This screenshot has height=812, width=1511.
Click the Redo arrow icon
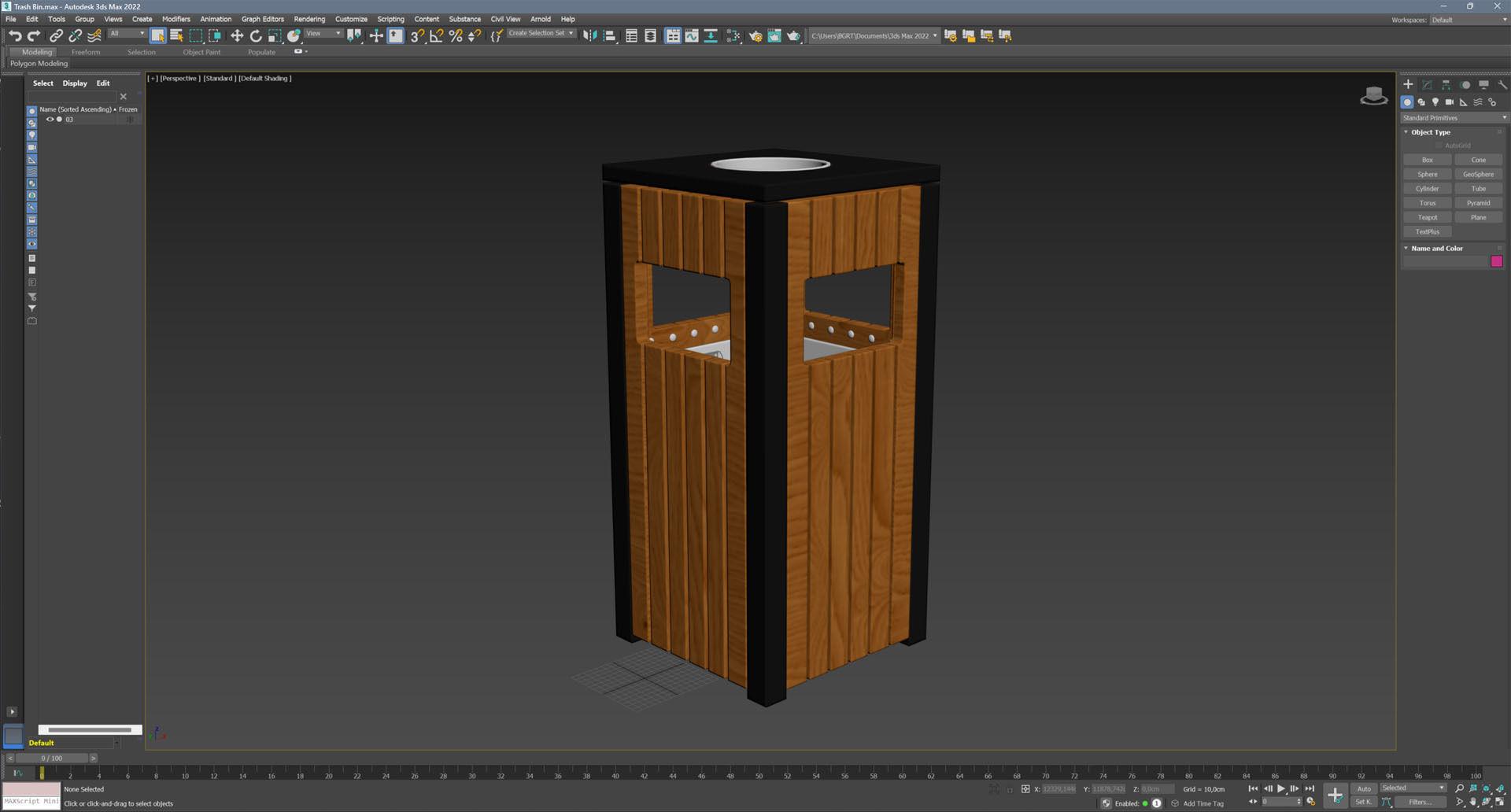tap(34, 35)
